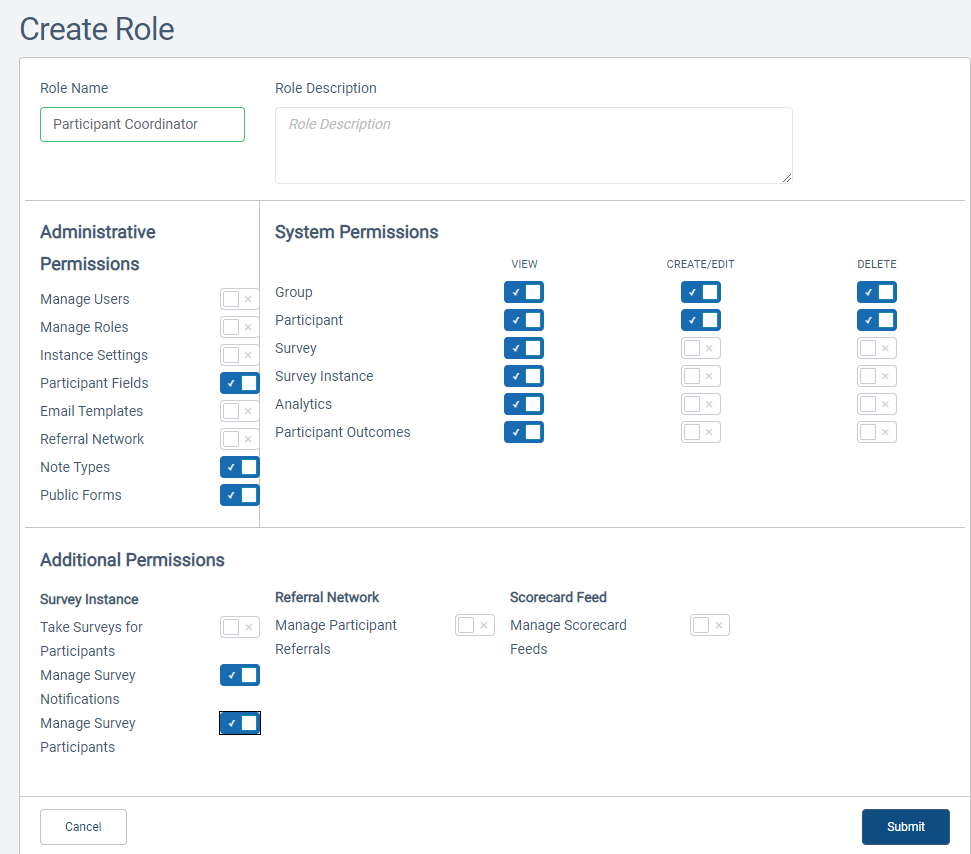Toggle Email Templates permission on

[240, 411]
